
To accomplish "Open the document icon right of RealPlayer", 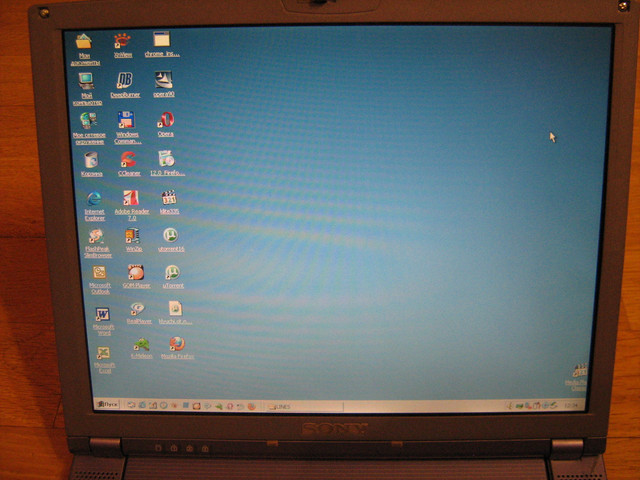I will pyautogui.click(x=175, y=309).
